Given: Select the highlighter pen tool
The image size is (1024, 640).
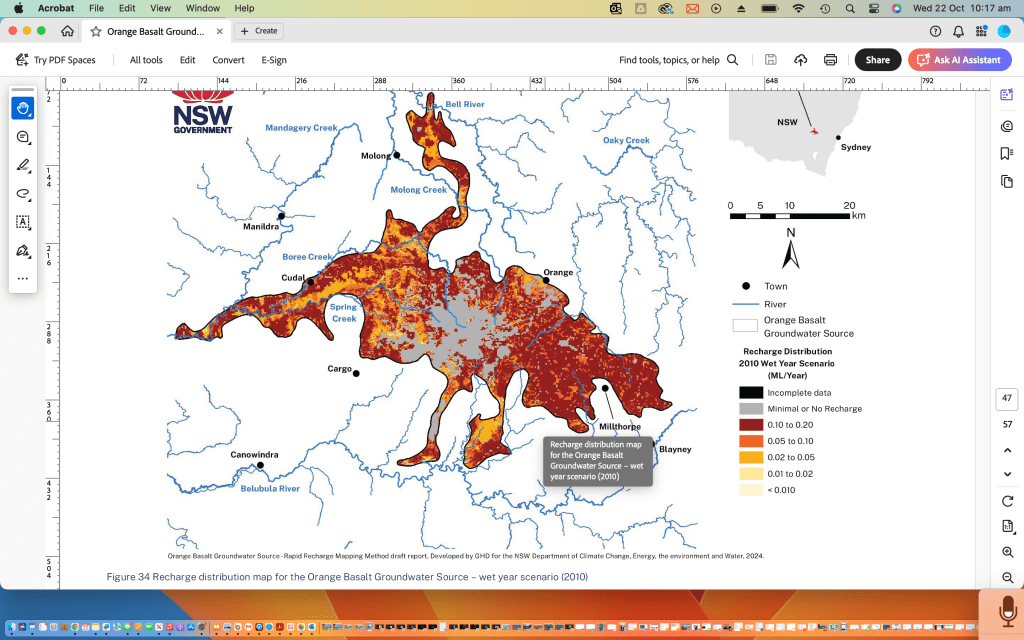Looking at the screenshot, I should coord(22,165).
